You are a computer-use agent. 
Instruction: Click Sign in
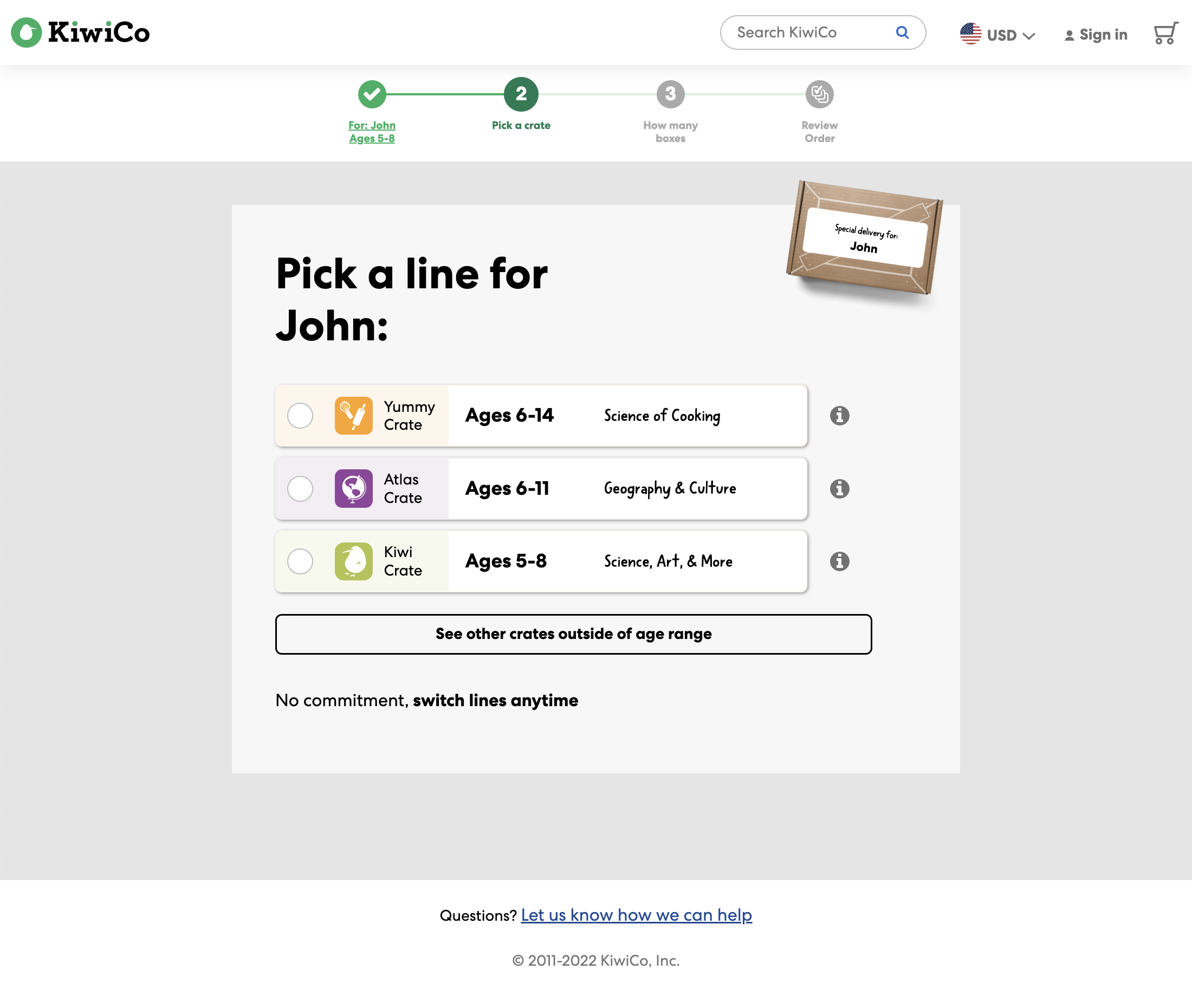1096,35
